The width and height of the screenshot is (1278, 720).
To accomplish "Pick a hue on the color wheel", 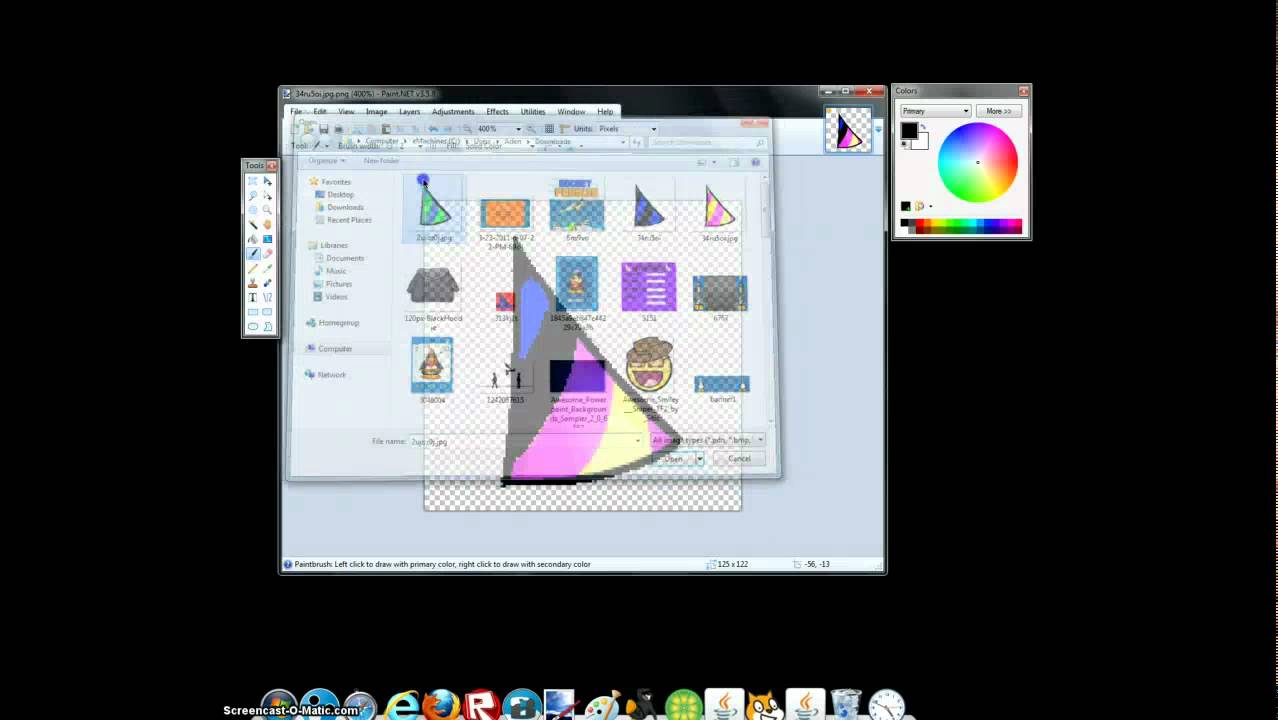I will point(977,162).
